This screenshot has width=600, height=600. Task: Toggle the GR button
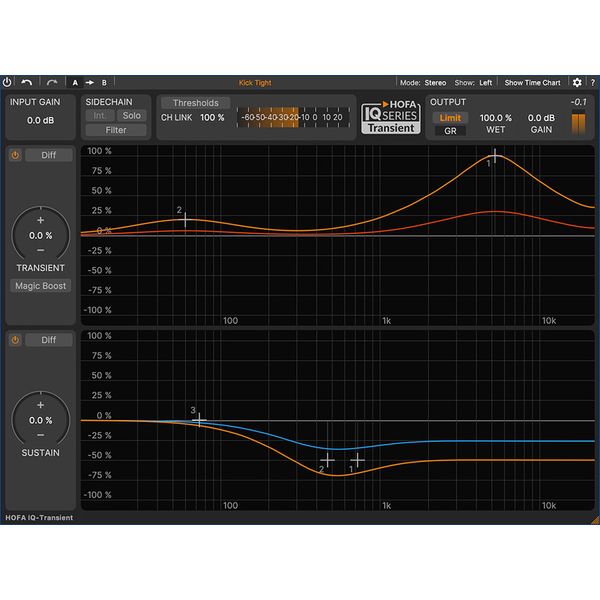450,131
